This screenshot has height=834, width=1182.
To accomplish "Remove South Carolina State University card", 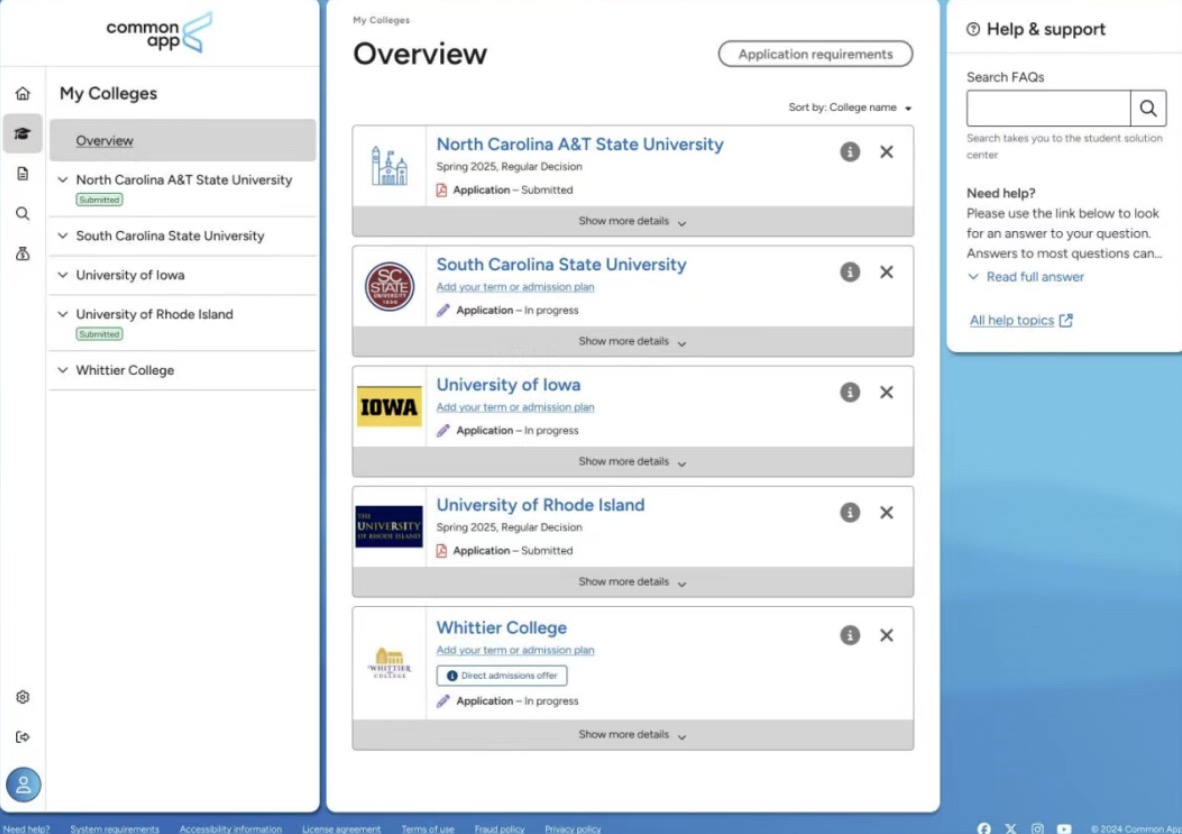I will click(x=886, y=272).
